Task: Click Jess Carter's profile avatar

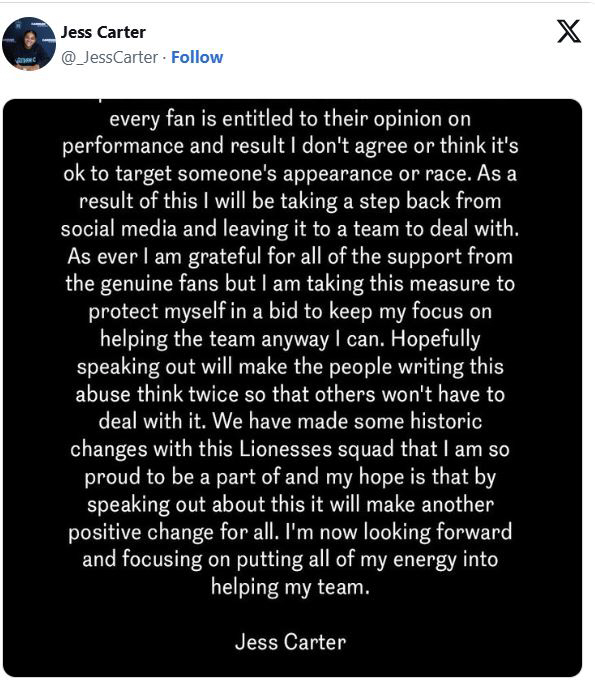Action: tap(29, 43)
